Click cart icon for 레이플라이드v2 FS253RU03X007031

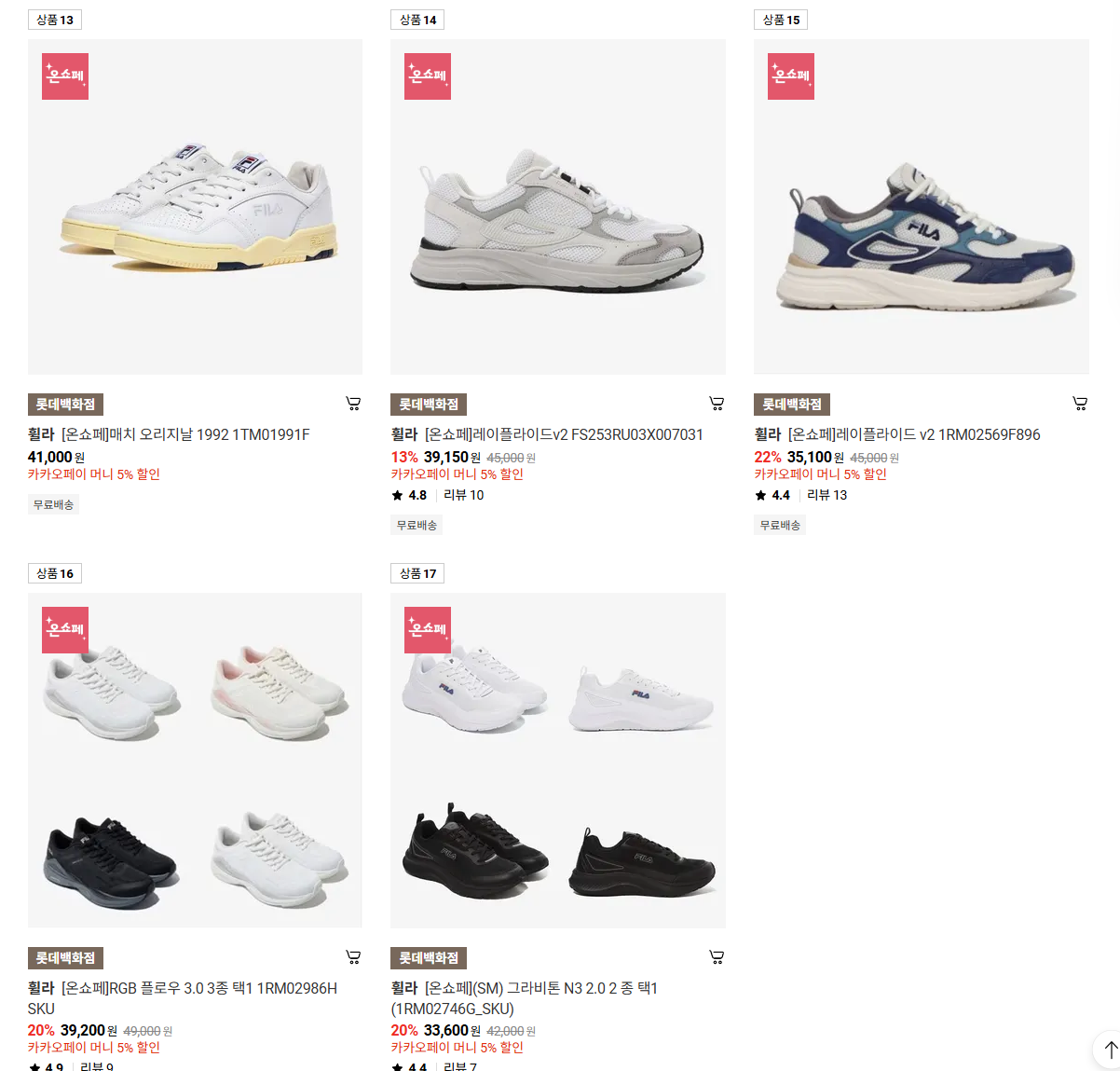717,404
